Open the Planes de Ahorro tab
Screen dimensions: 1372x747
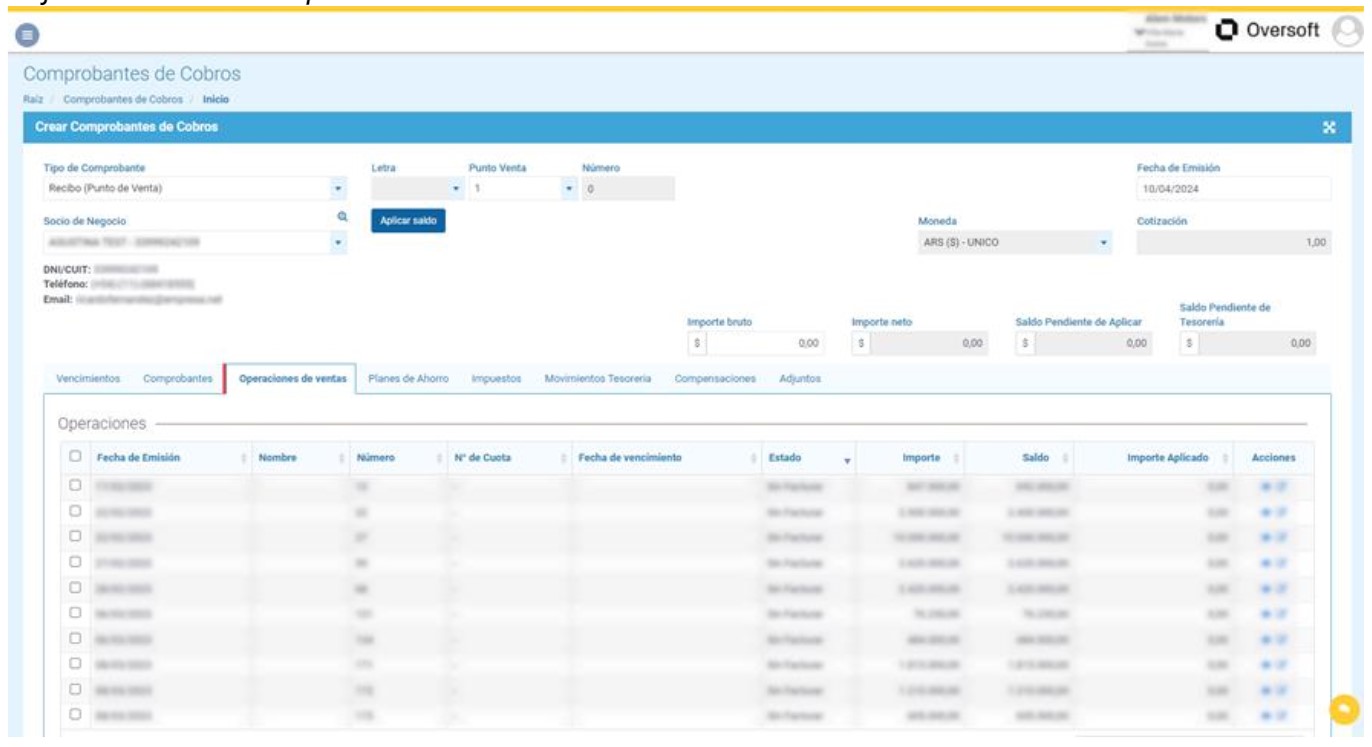(408, 379)
